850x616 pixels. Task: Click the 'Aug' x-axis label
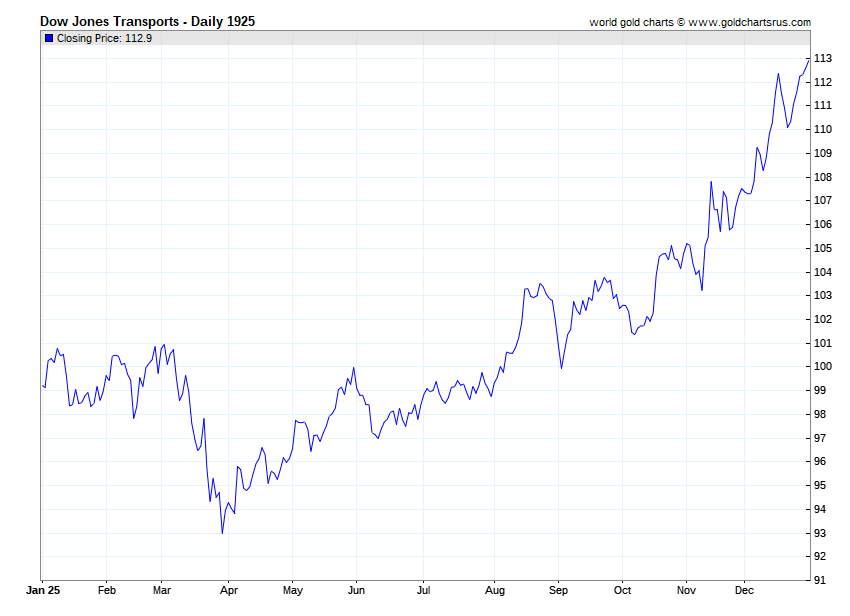[x=494, y=591]
